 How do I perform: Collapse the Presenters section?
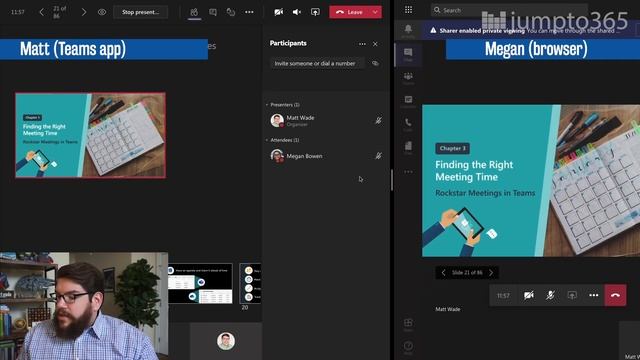click(x=267, y=105)
